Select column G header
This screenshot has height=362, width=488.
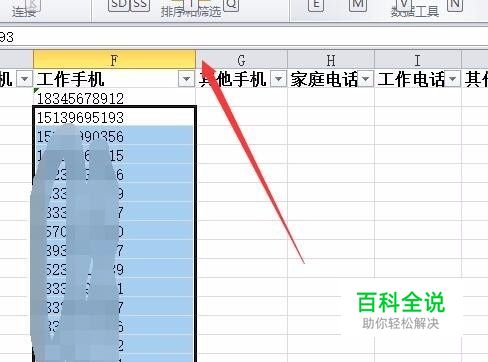tap(242, 60)
